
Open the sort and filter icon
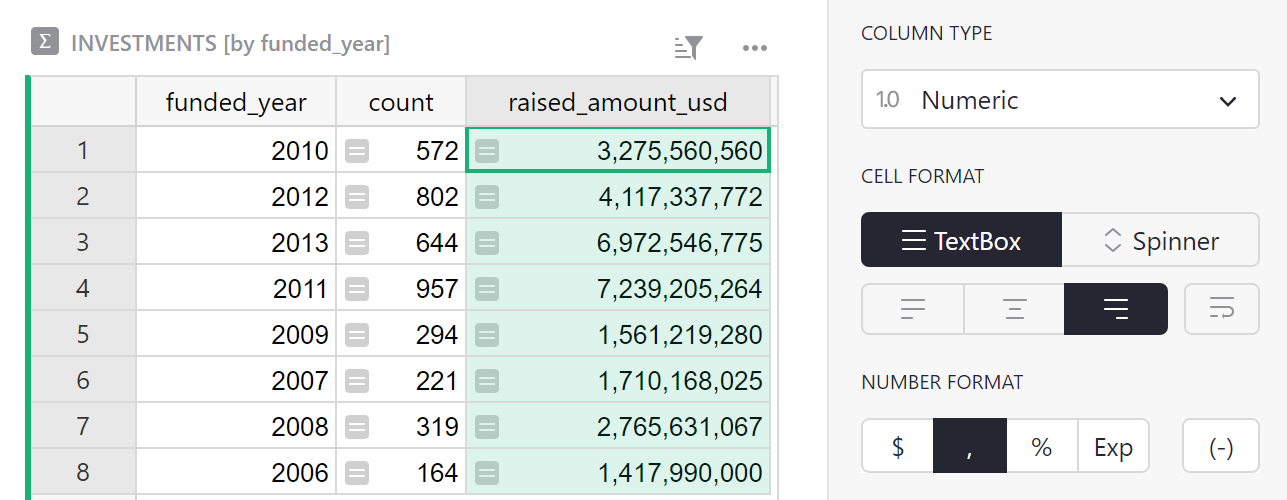point(689,47)
